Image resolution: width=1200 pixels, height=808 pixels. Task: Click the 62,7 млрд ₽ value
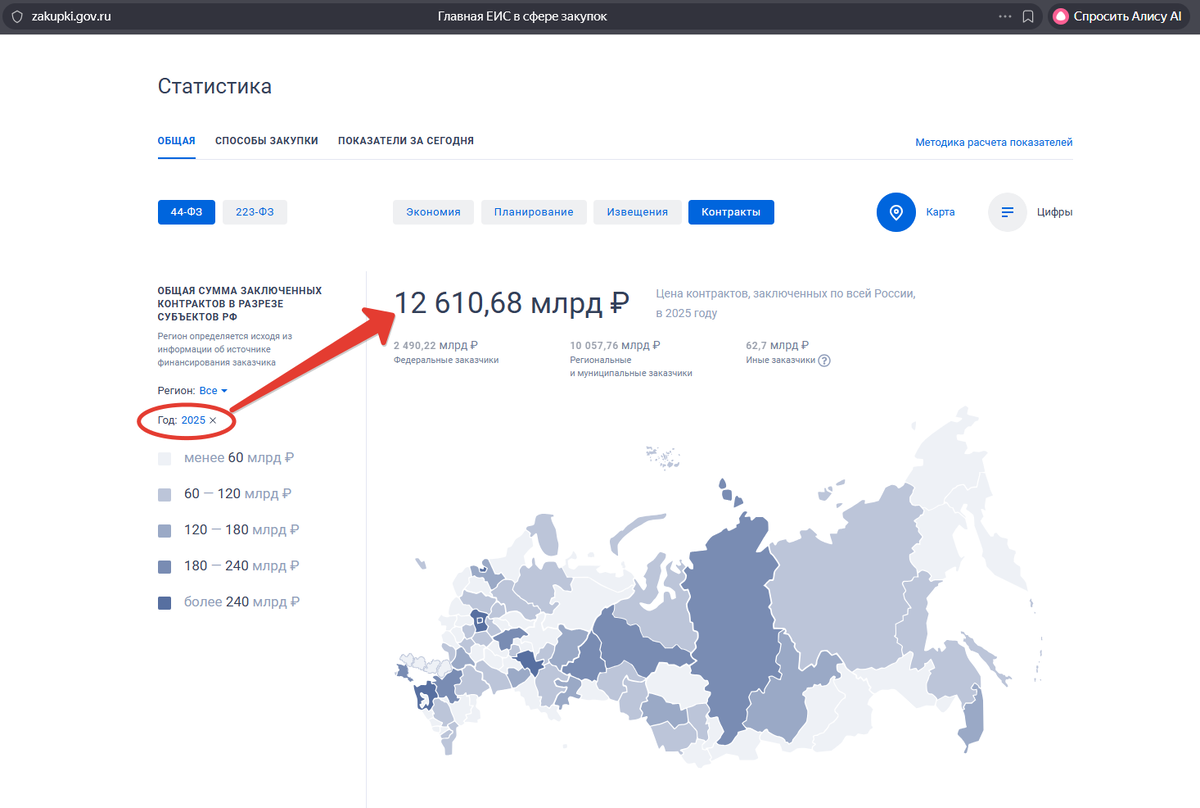[778, 345]
